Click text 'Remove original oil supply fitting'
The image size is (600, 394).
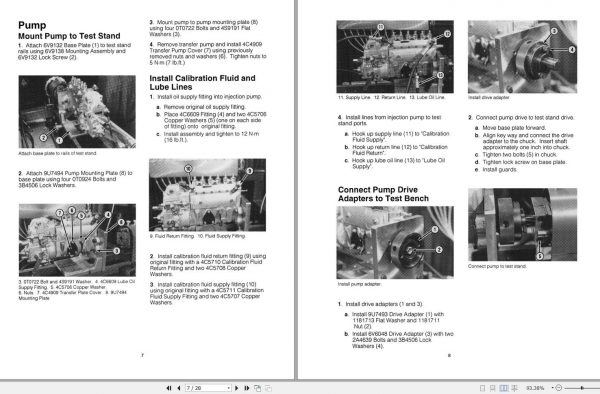coord(205,107)
